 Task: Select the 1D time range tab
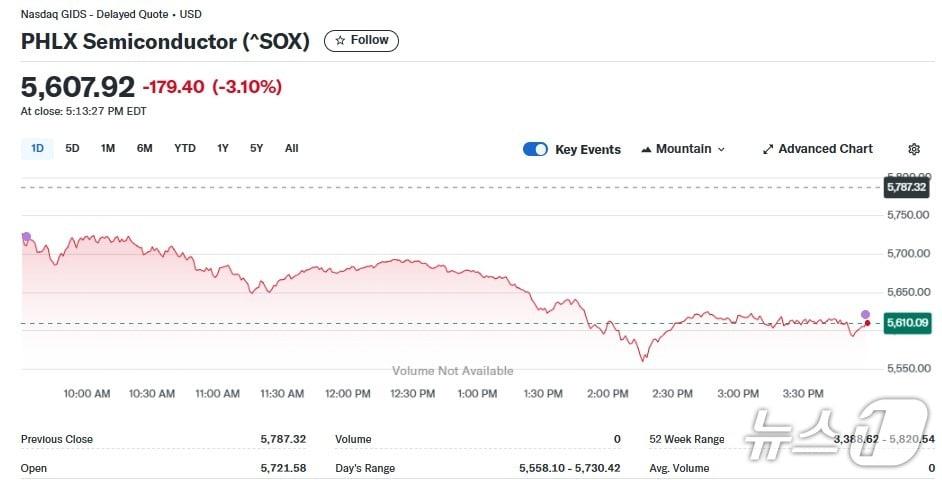click(37, 148)
